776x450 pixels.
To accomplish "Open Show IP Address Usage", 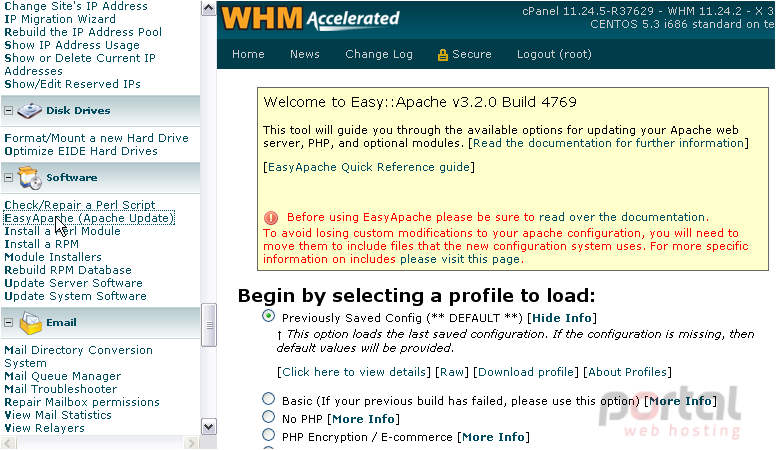I will click(72, 45).
